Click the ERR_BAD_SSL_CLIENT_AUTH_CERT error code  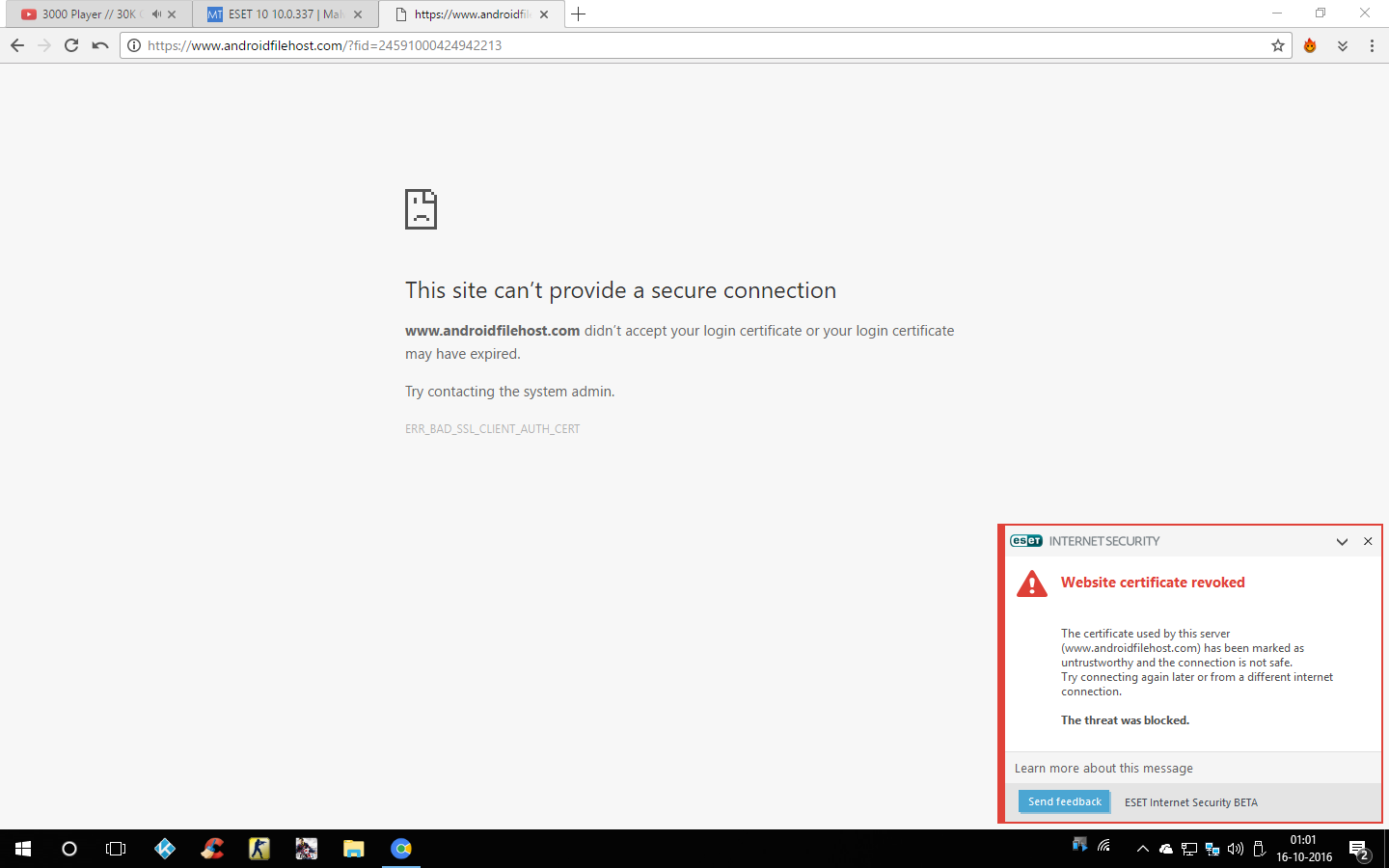493,429
